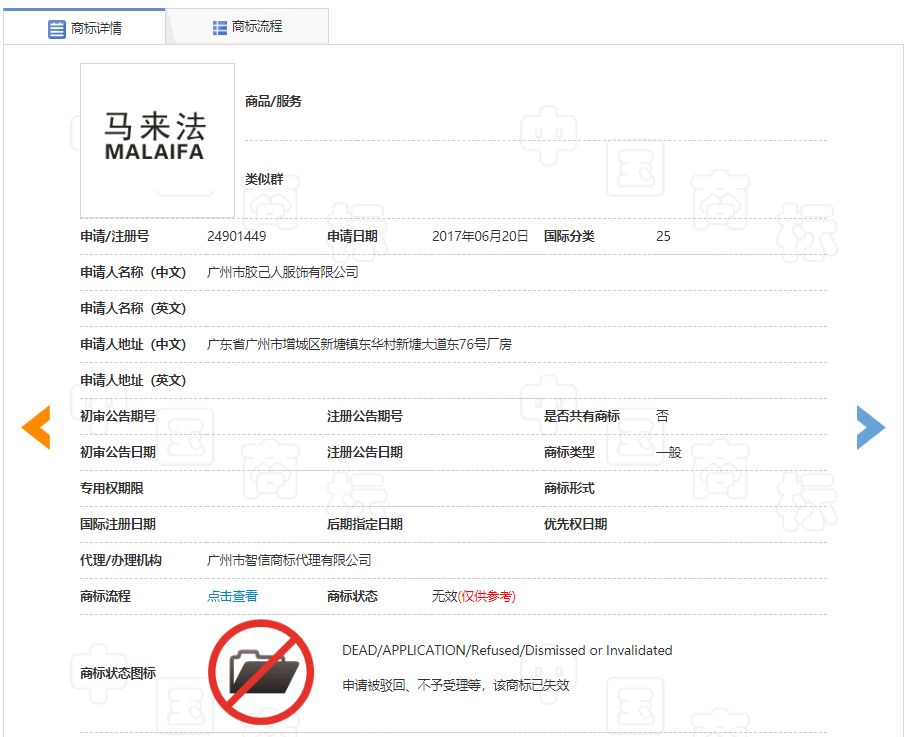Click the 类似群 label
909x737 pixels.
click(264, 179)
